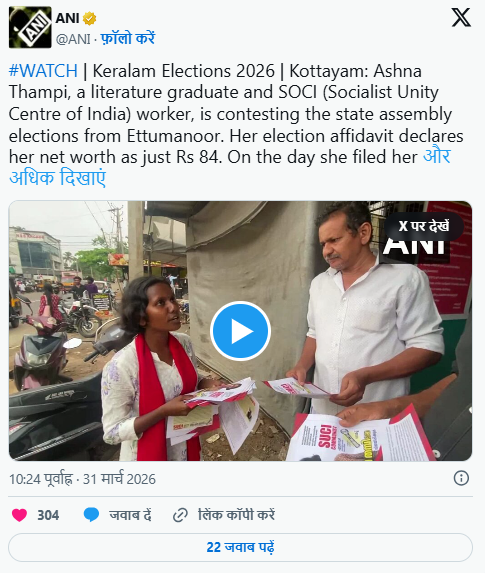Click the जवाब दें reply label
The height and width of the screenshot is (573, 485).
[130, 515]
